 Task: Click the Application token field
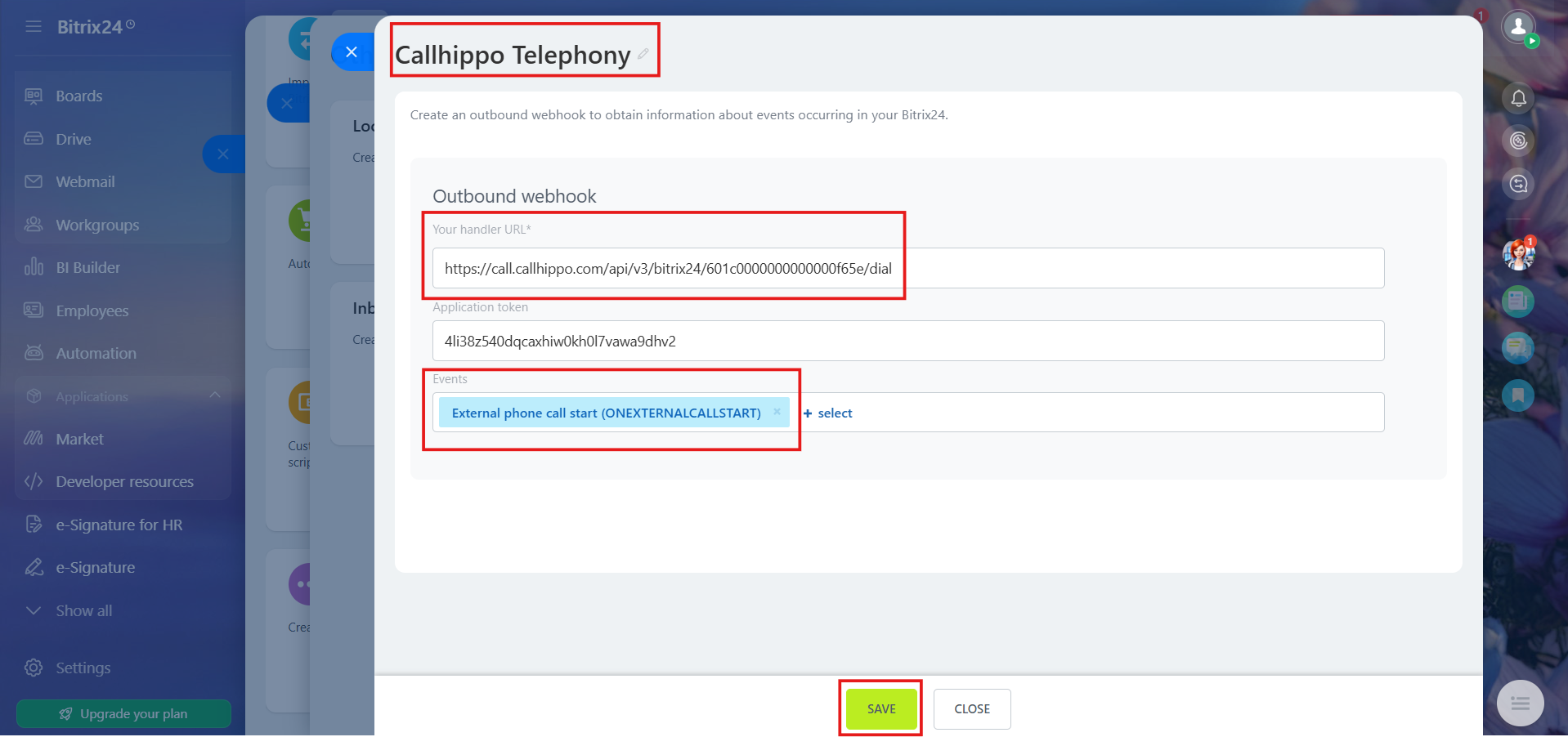click(x=908, y=341)
